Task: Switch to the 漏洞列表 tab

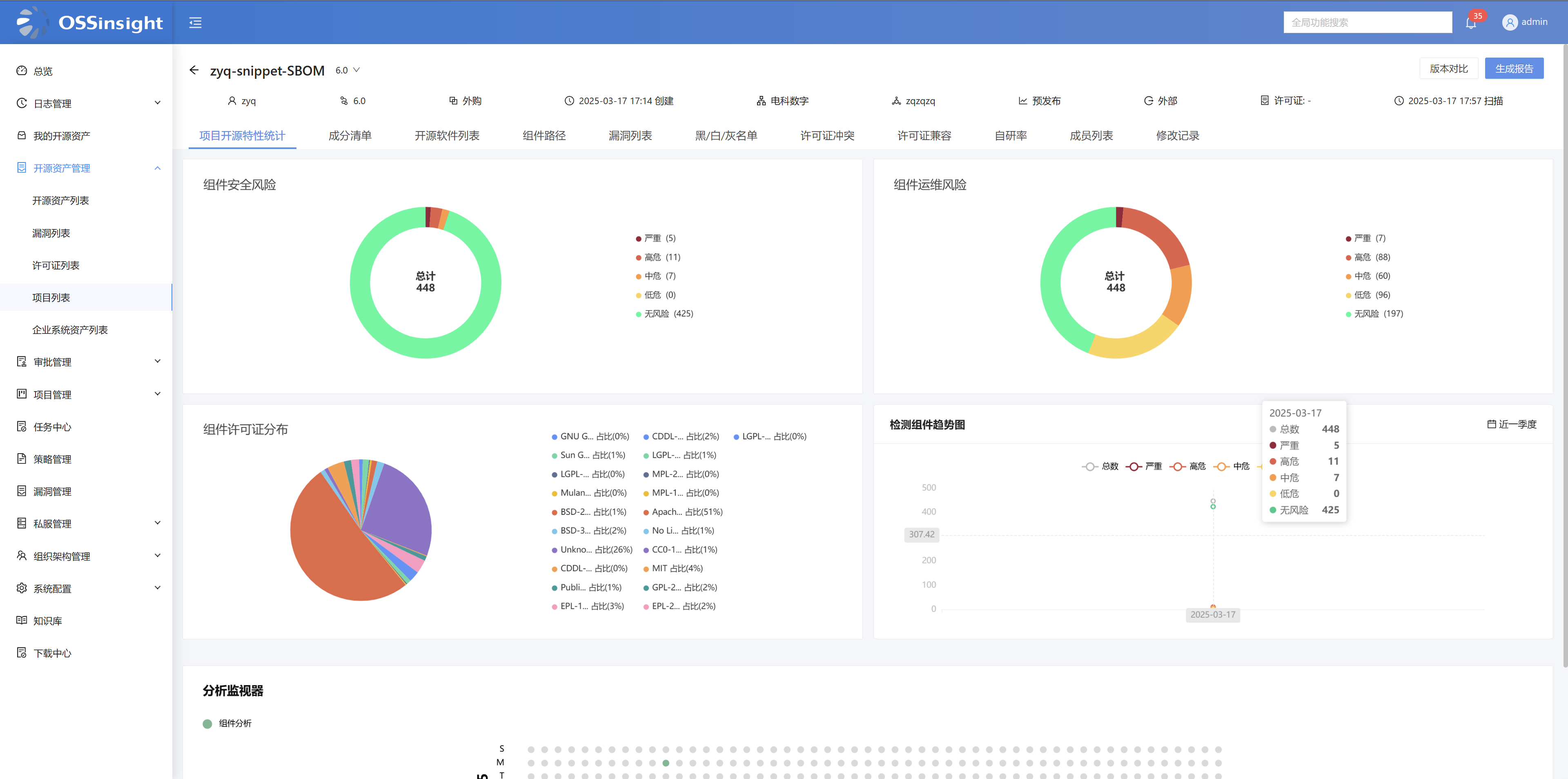Action: click(630, 136)
